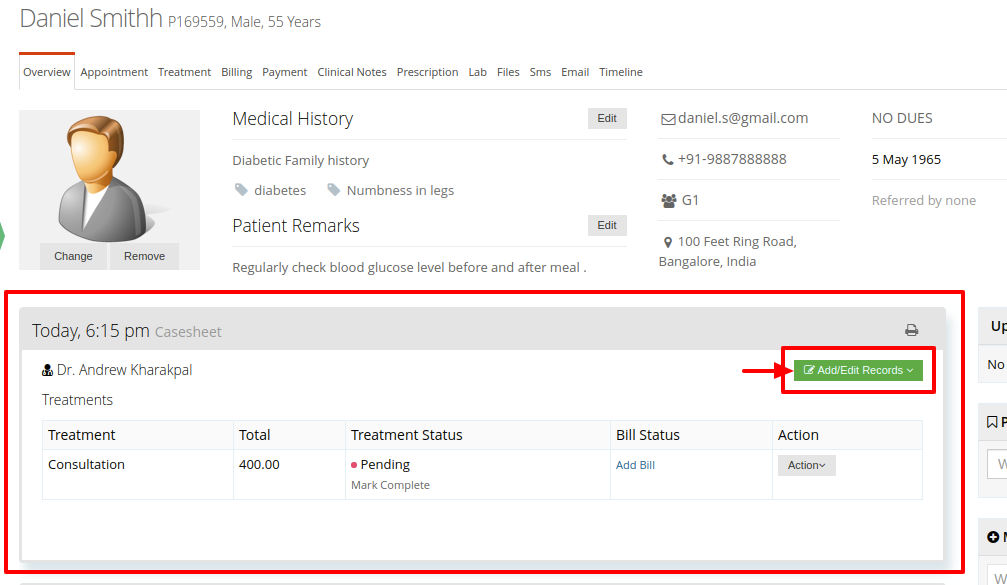
Task: Edit the Medical History section
Action: pyautogui.click(x=607, y=118)
